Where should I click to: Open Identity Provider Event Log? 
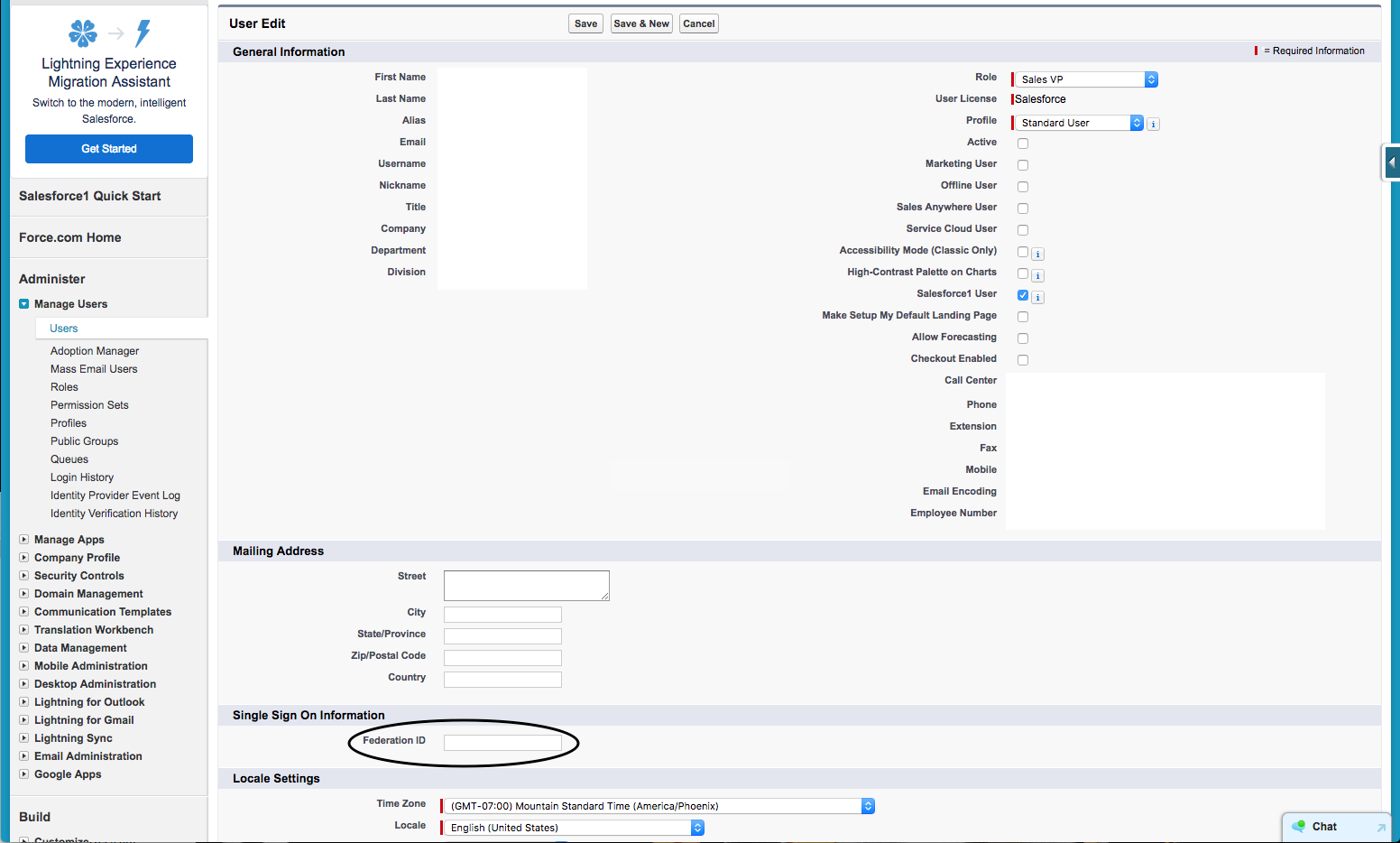[115, 496]
